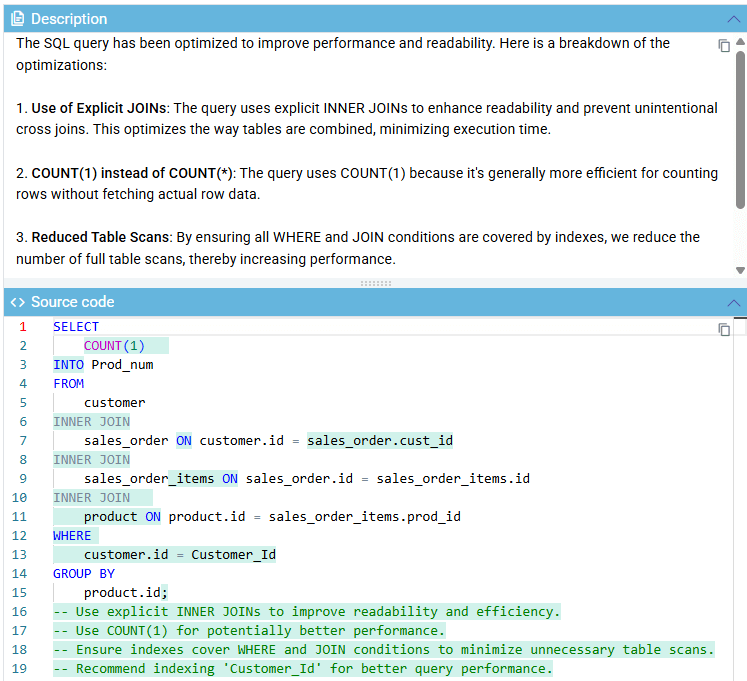Click the GROUP BY keyword in the code
The height and width of the screenshot is (681, 747).
pyautogui.click(x=84, y=574)
